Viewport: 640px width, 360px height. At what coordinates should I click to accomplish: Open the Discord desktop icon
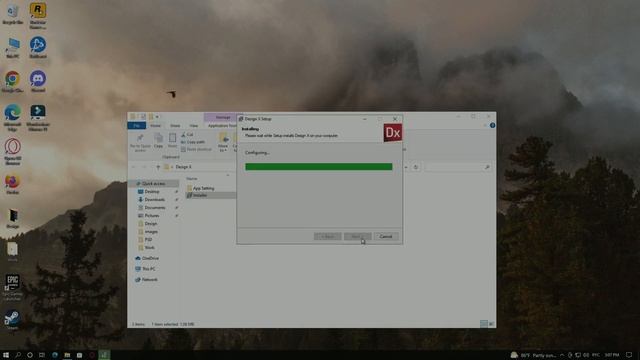click(38, 81)
